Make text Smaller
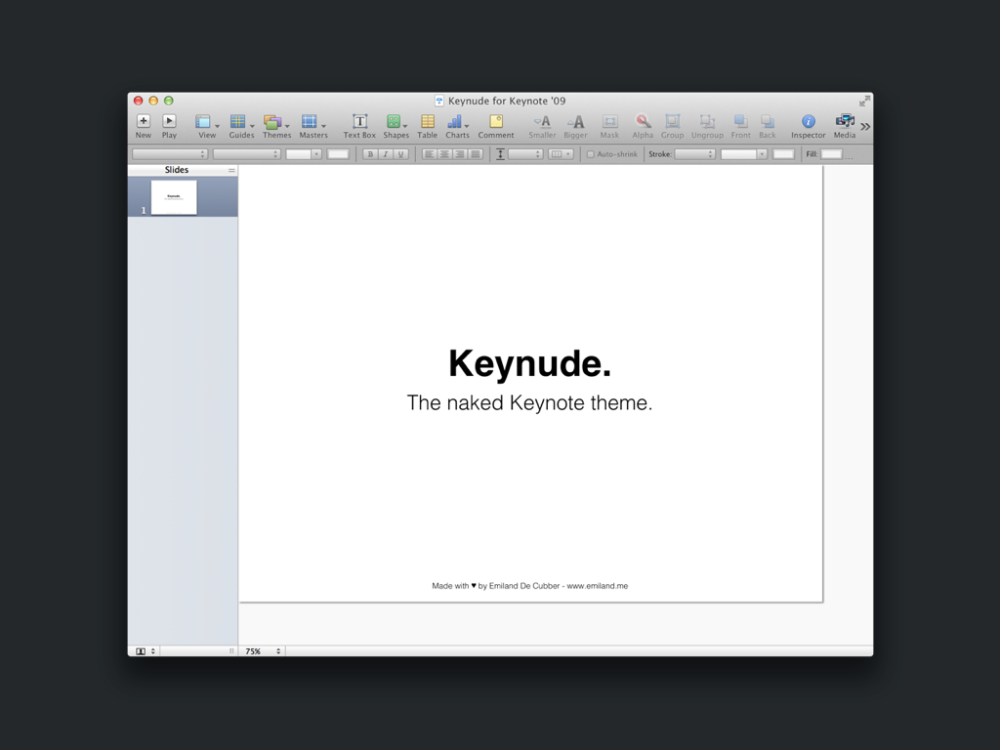Image resolution: width=1000 pixels, height=750 pixels. [x=542, y=126]
